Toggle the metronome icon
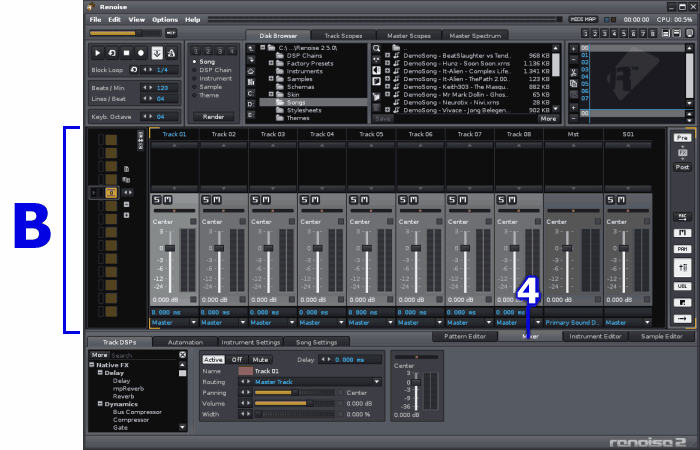 pos(171,53)
